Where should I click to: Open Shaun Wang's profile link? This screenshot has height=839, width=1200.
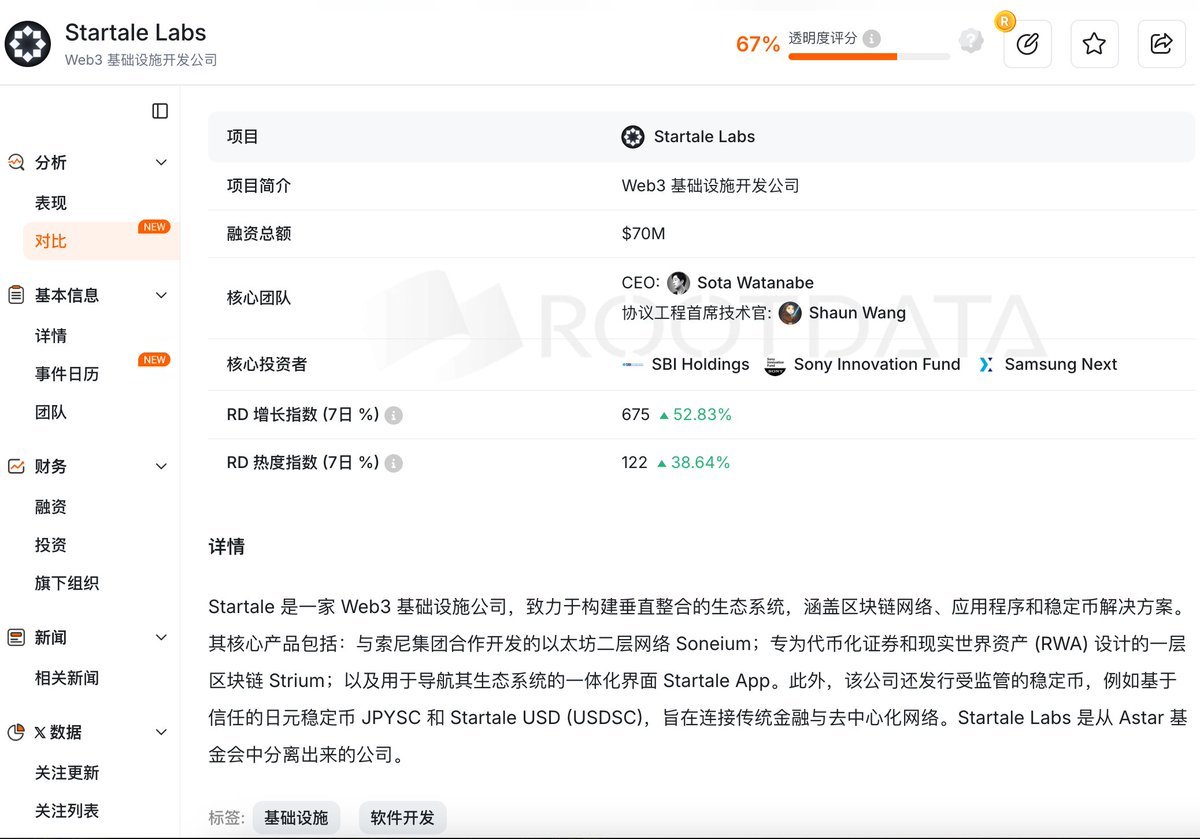pyautogui.click(x=857, y=313)
